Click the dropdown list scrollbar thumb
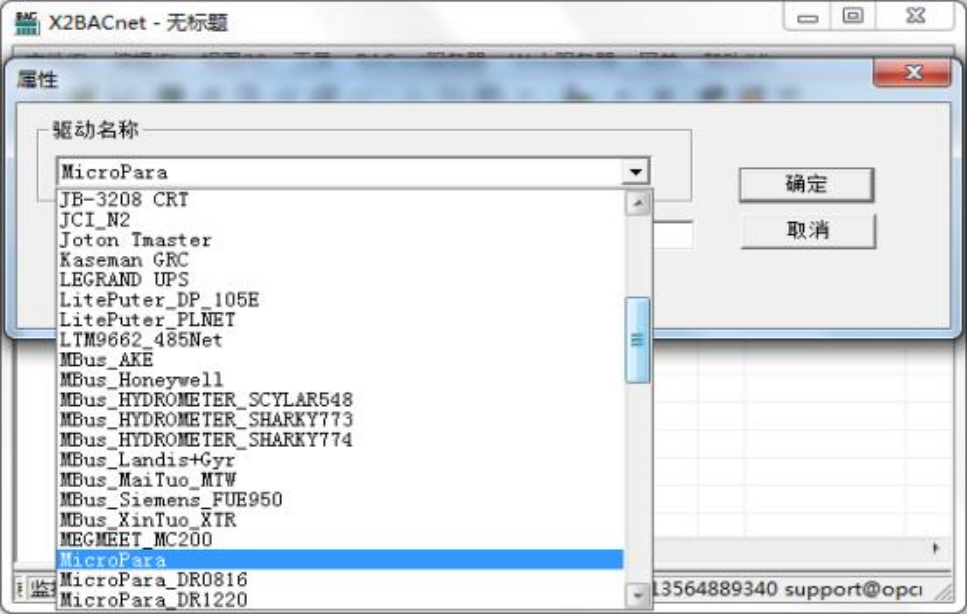This screenshot has width=968, height=615. (x=638, y=340)
